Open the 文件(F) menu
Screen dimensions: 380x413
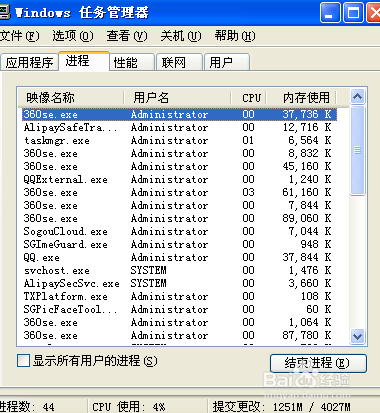pyautogui.click(x=20, y=36)
